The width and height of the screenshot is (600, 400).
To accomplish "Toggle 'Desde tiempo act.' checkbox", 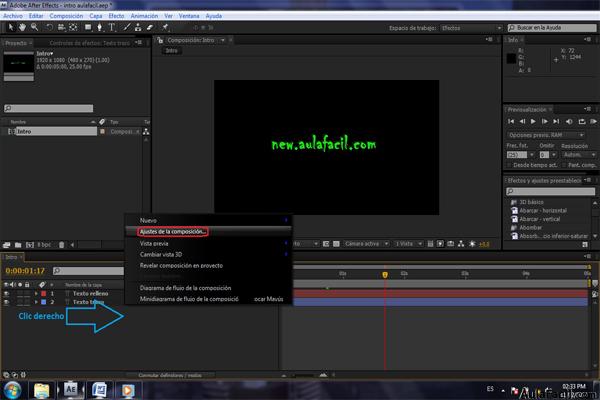I will (509, 165).
